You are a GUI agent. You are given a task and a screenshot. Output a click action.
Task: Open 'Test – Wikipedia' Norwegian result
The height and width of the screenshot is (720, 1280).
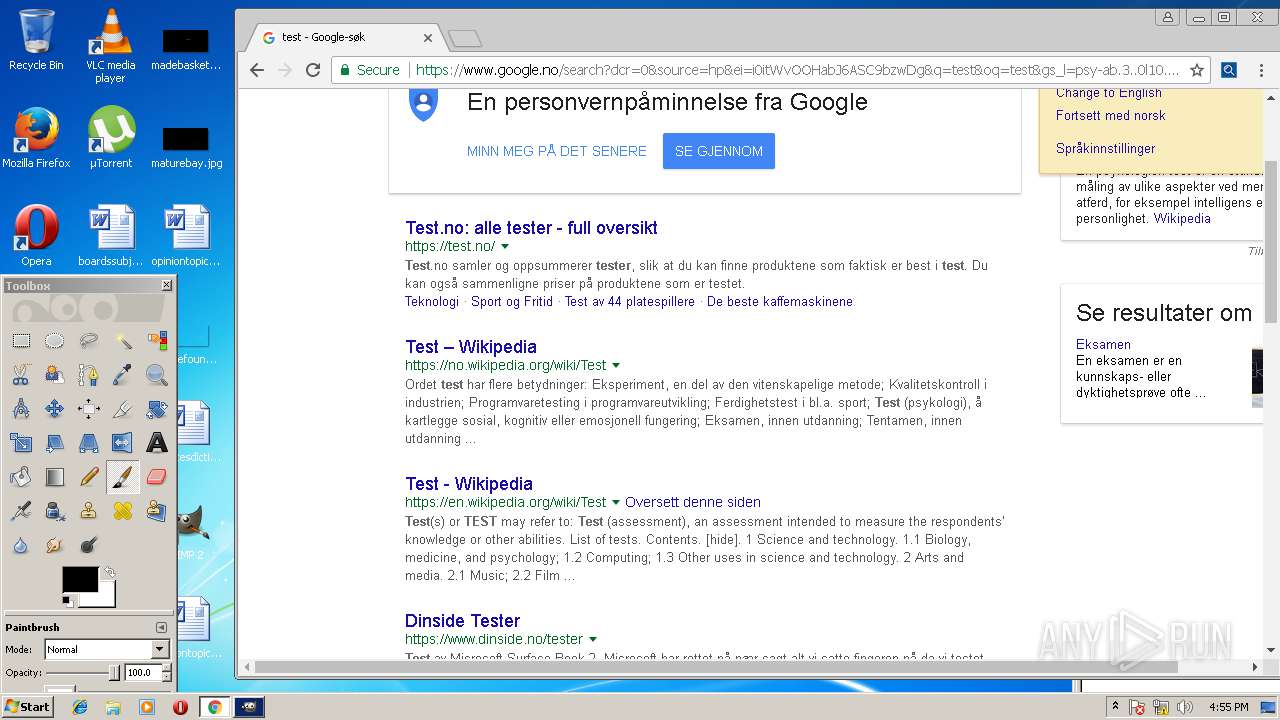471,347
